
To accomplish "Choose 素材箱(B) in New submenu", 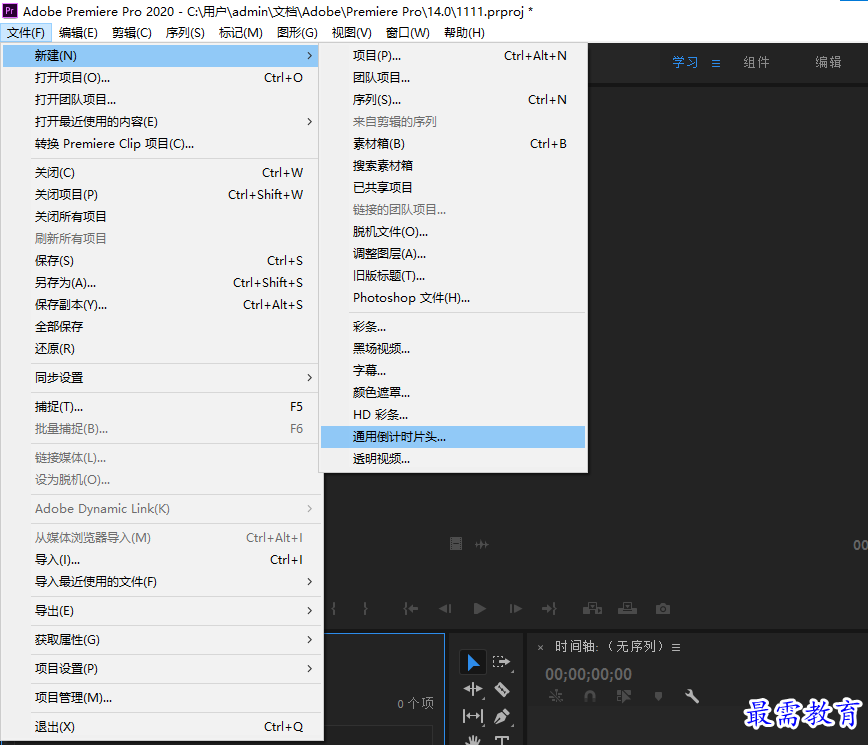I will [453, 144].
